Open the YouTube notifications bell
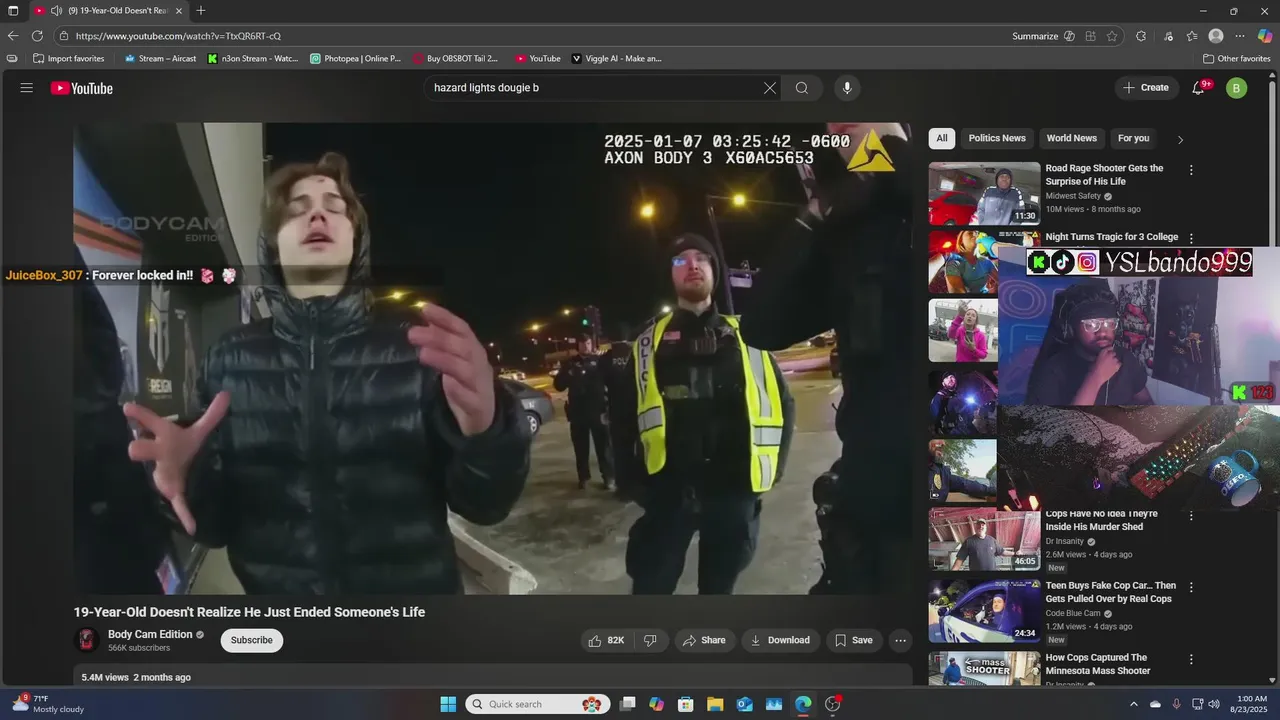 coord(1199,88)
